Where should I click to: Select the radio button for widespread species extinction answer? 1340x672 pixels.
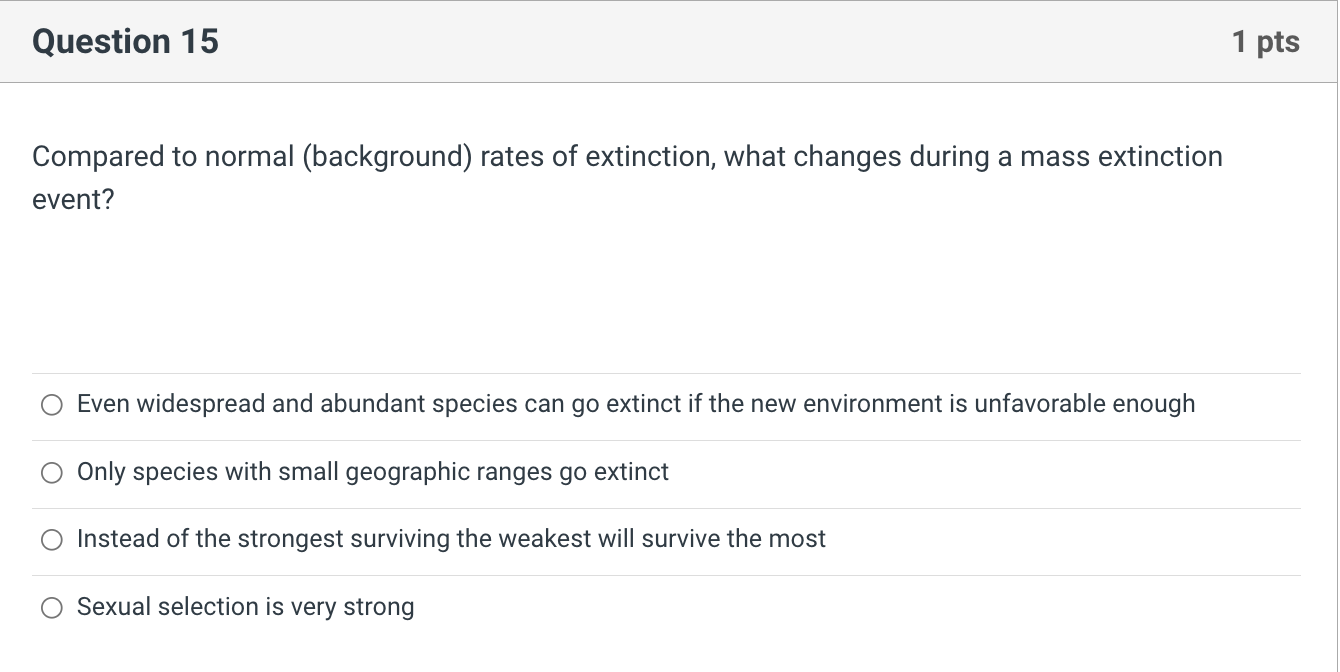click(52, 405)
